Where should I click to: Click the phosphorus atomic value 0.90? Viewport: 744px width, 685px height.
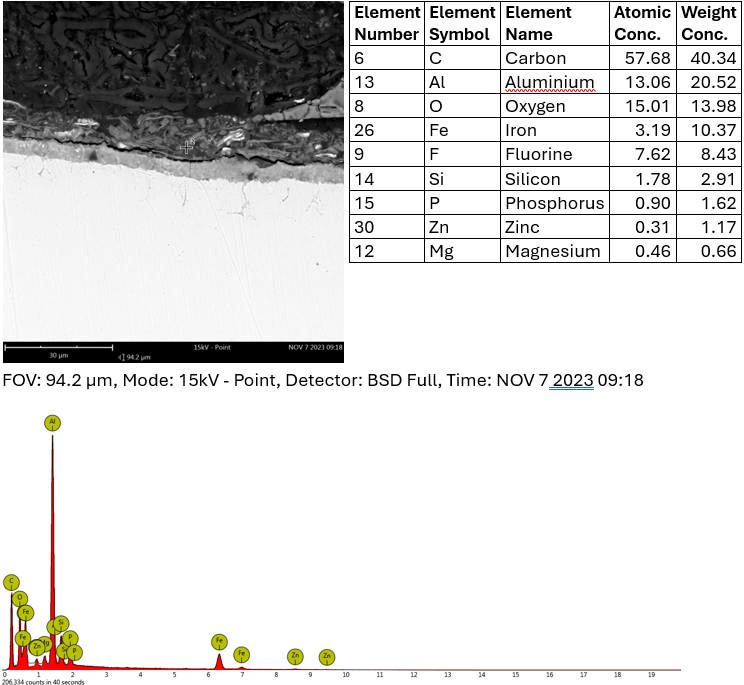pyautogui.click(x=652, y=203)
